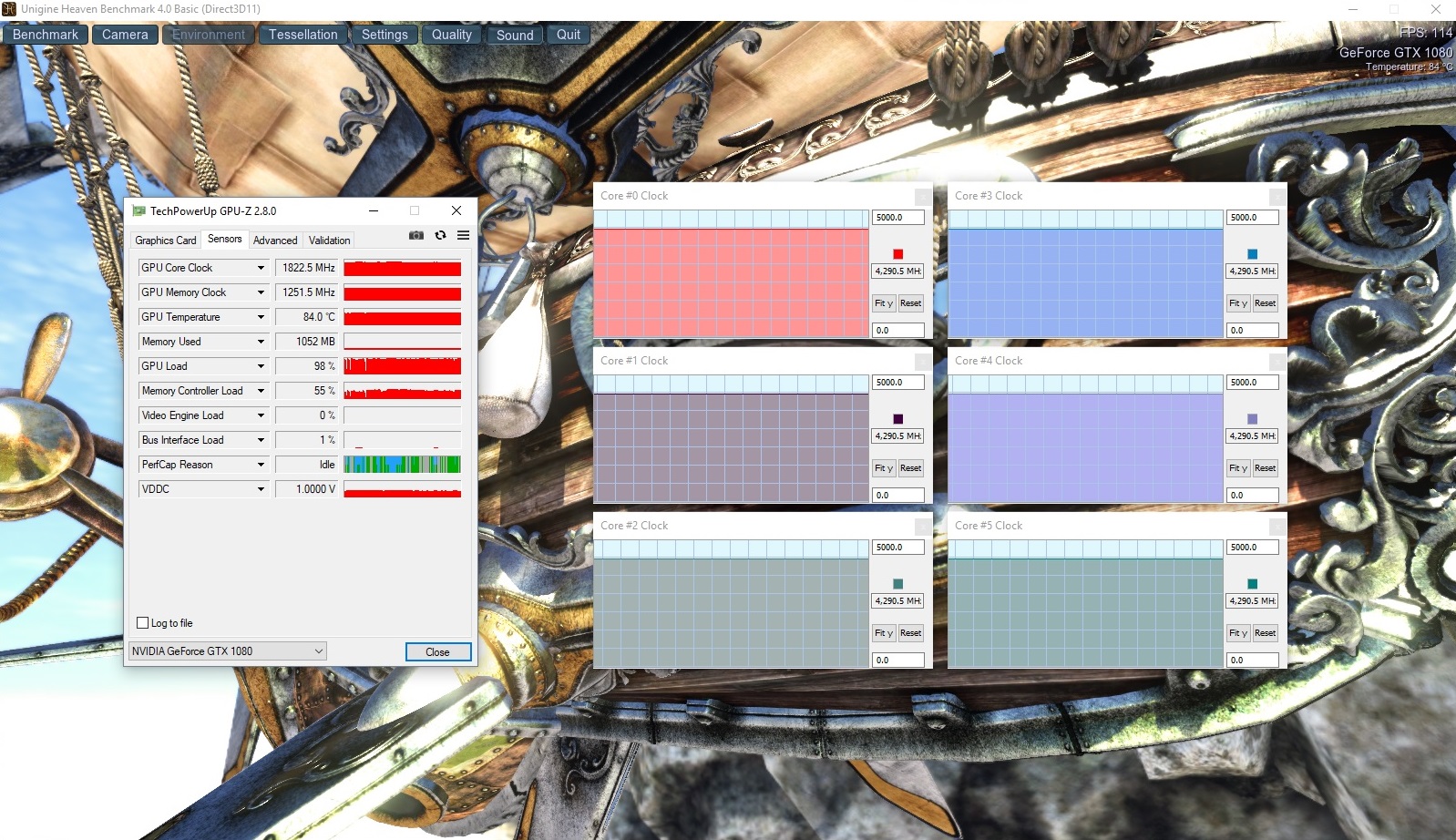Open the Memory Controller Load dropdown
1456x840 pixels.
pos(261,391)
